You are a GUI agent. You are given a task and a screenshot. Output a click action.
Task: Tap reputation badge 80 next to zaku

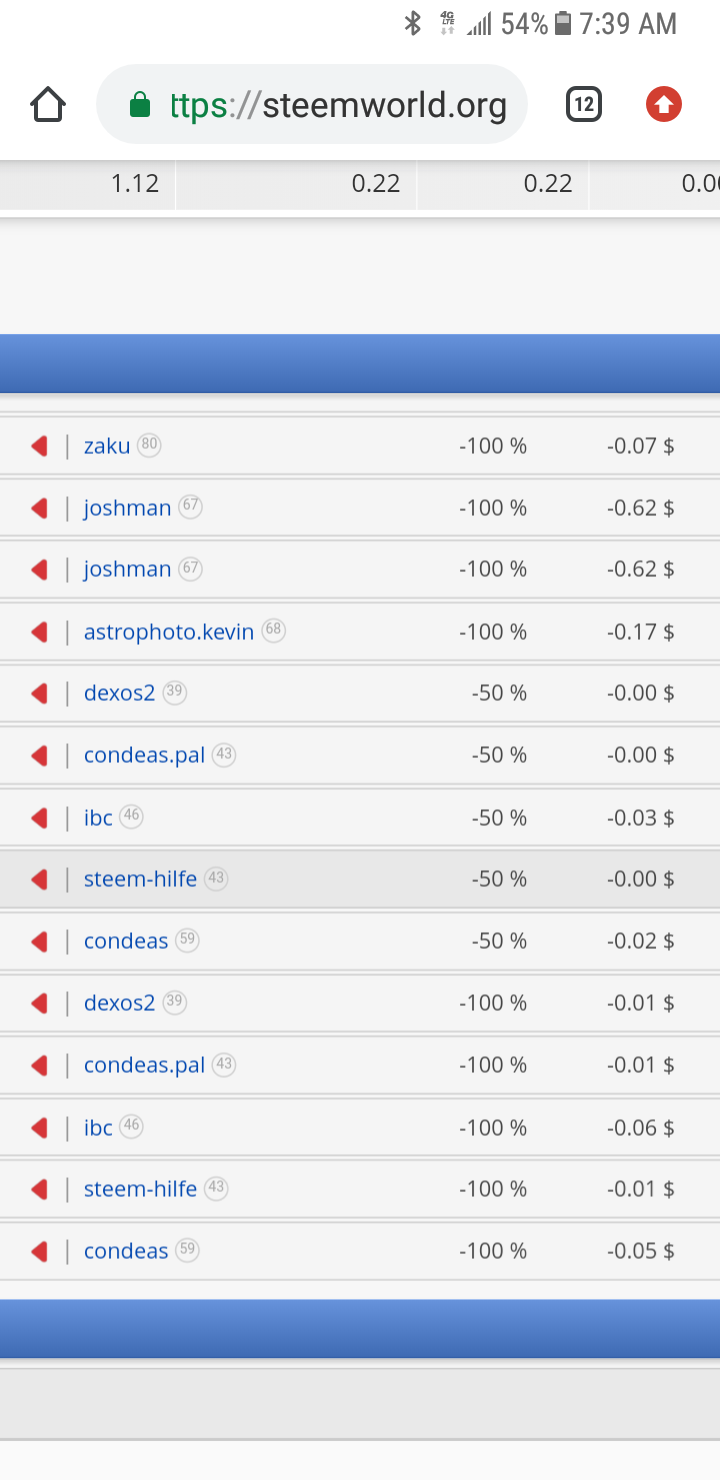click(149, 445)
